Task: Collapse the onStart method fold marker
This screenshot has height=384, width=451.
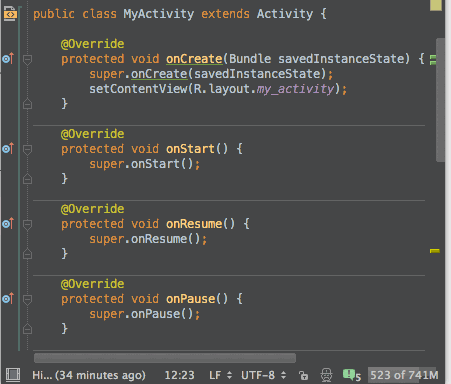Action: (x=27, y=150)
